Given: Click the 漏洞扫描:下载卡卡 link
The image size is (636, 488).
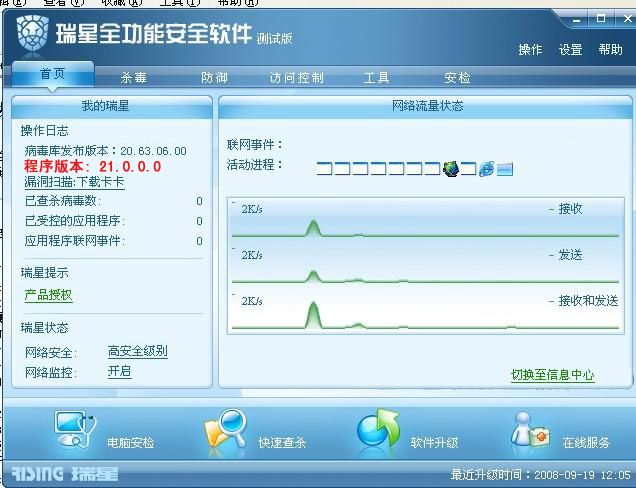Looking at the screenshot, I should click(74, 182).
